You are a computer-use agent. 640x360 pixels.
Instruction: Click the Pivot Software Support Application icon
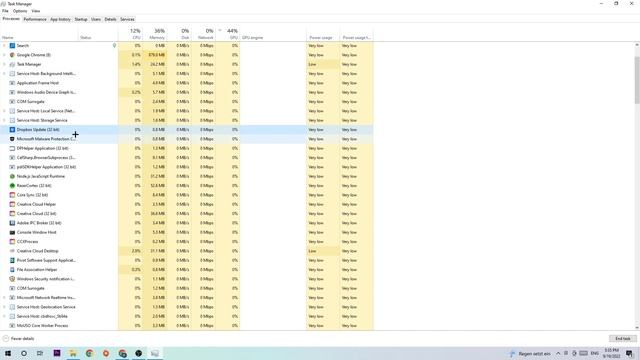point(12,260)
